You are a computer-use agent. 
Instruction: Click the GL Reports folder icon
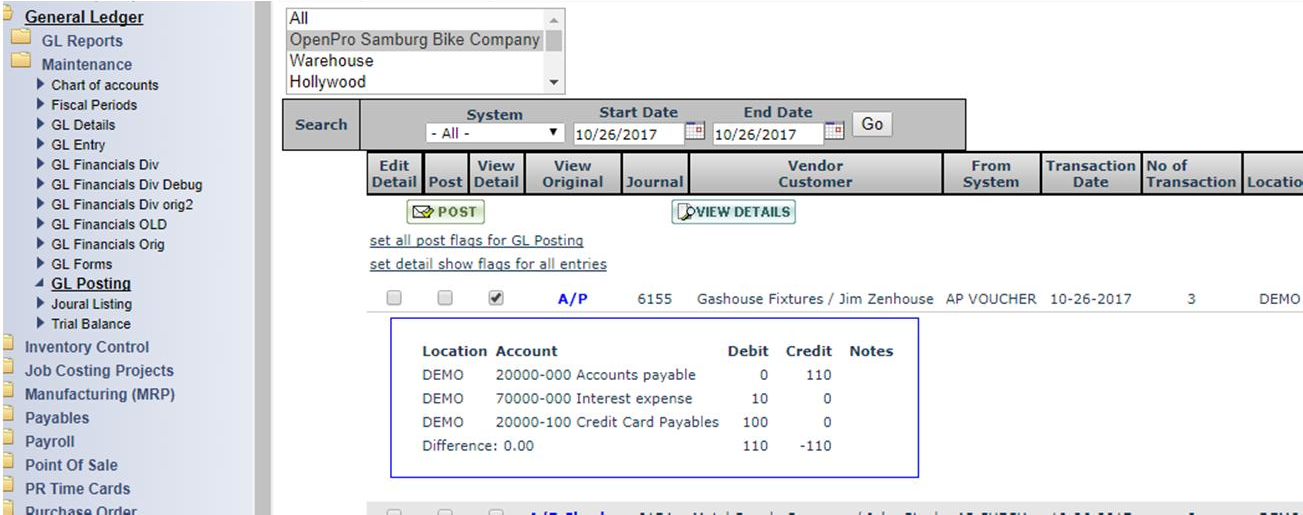pyautogui.click(x=20, y=40)
